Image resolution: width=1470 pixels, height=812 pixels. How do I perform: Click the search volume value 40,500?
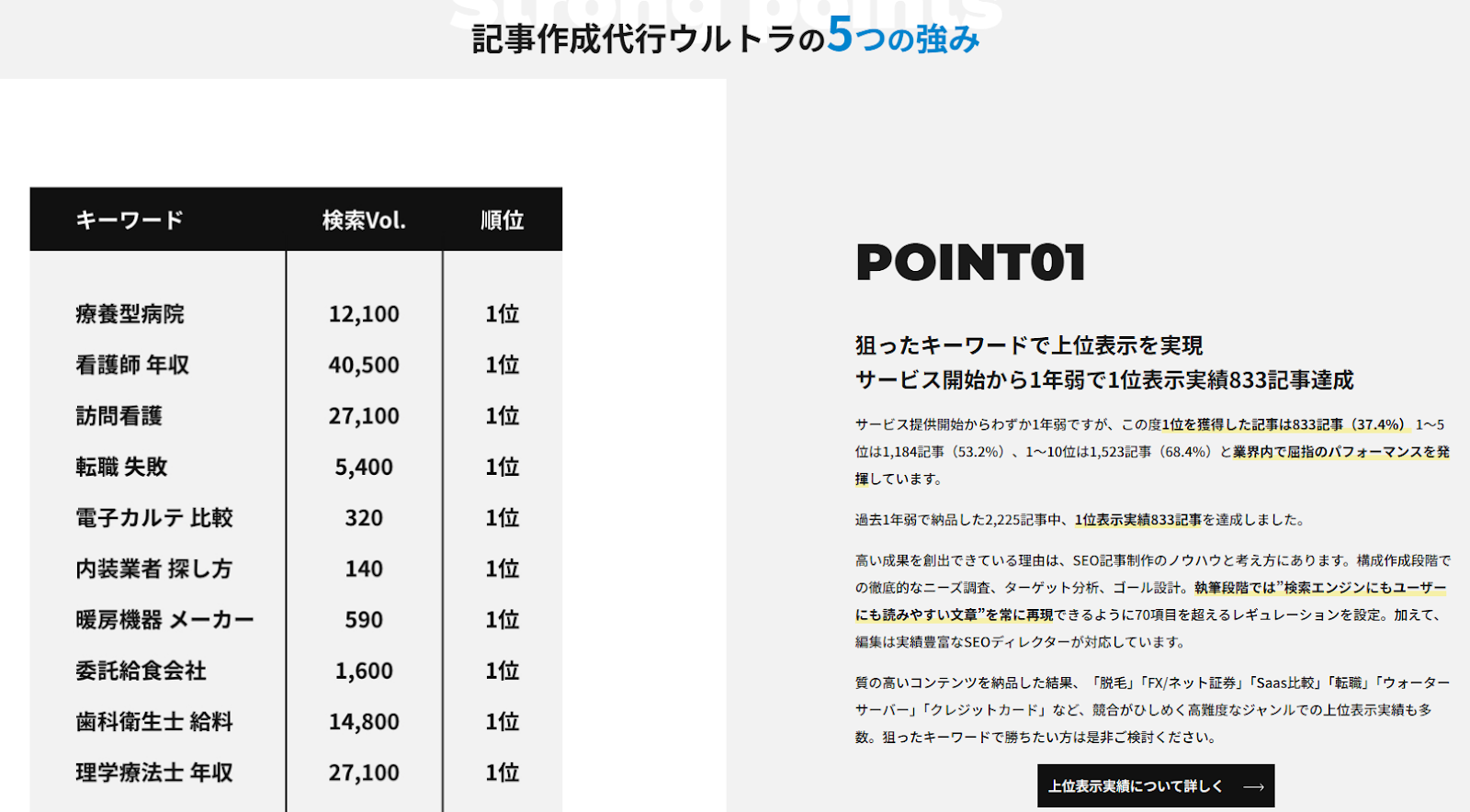coord(364,365)
